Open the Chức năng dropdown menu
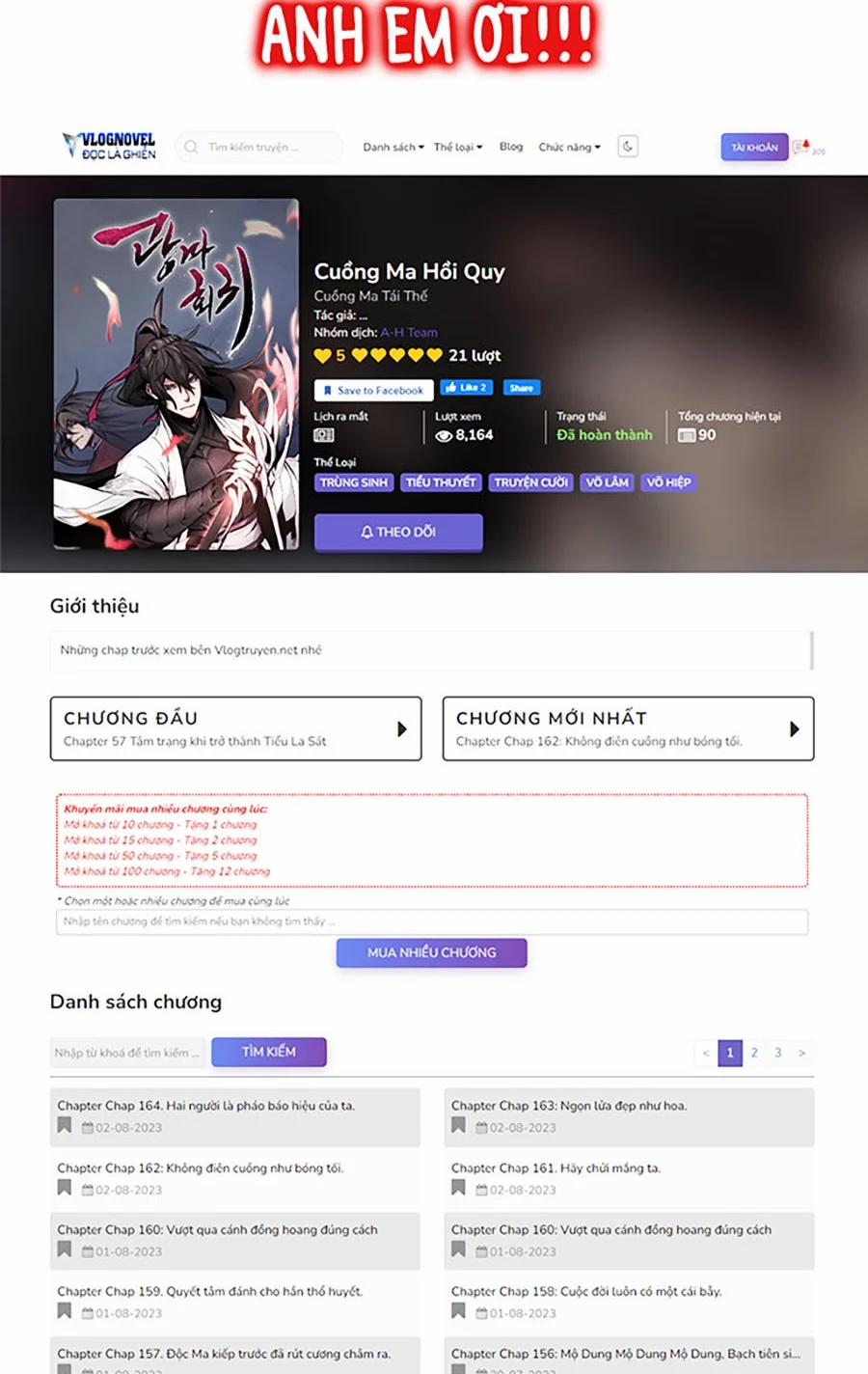Viewport: 868px width, 1374px height. 569,147
